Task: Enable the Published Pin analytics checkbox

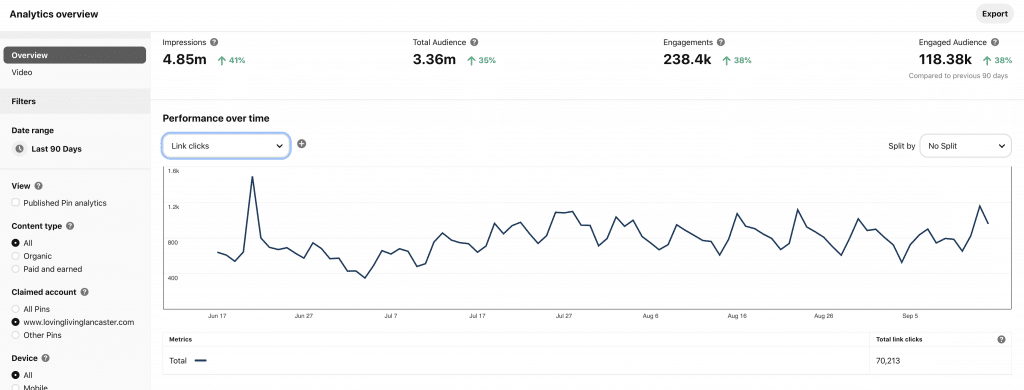Action: [x=16, y=203]
